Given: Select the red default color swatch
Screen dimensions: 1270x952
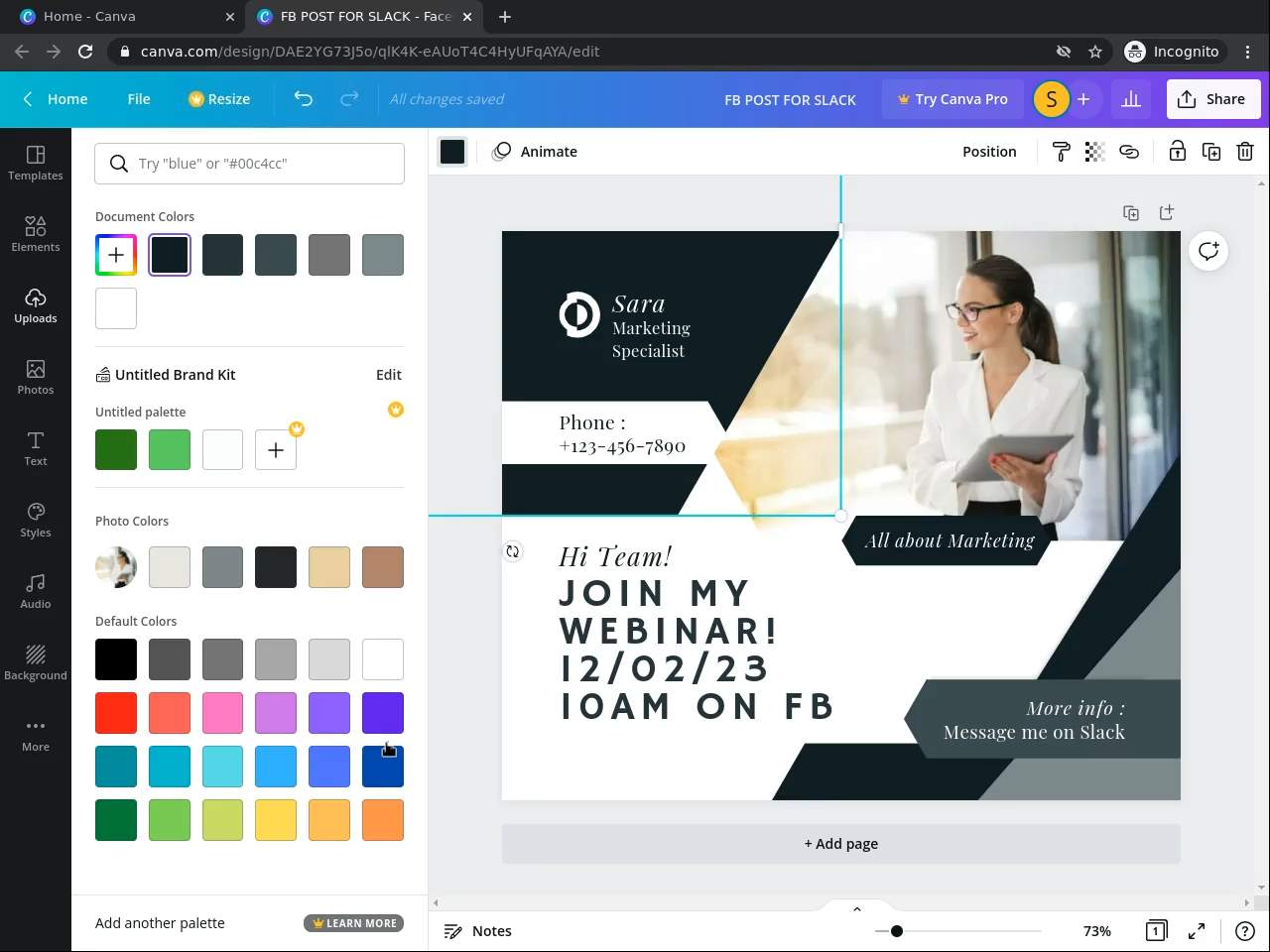Looking at the screenshot, I should 116,713.
